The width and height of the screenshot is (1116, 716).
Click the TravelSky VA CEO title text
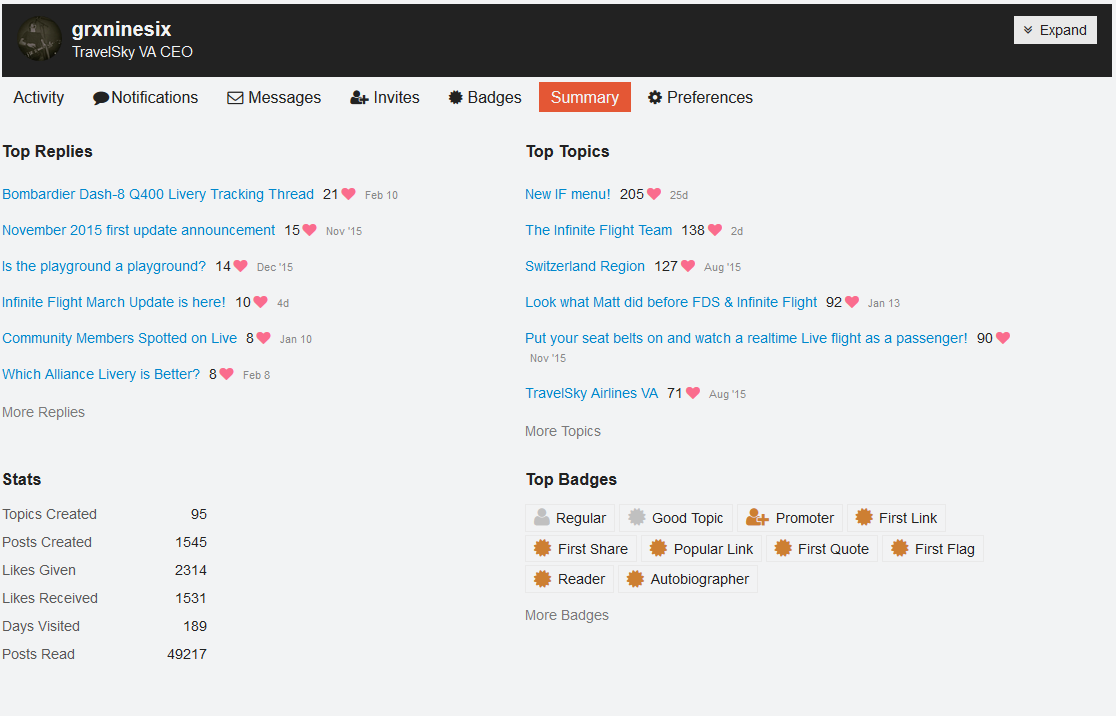[132, 52]
